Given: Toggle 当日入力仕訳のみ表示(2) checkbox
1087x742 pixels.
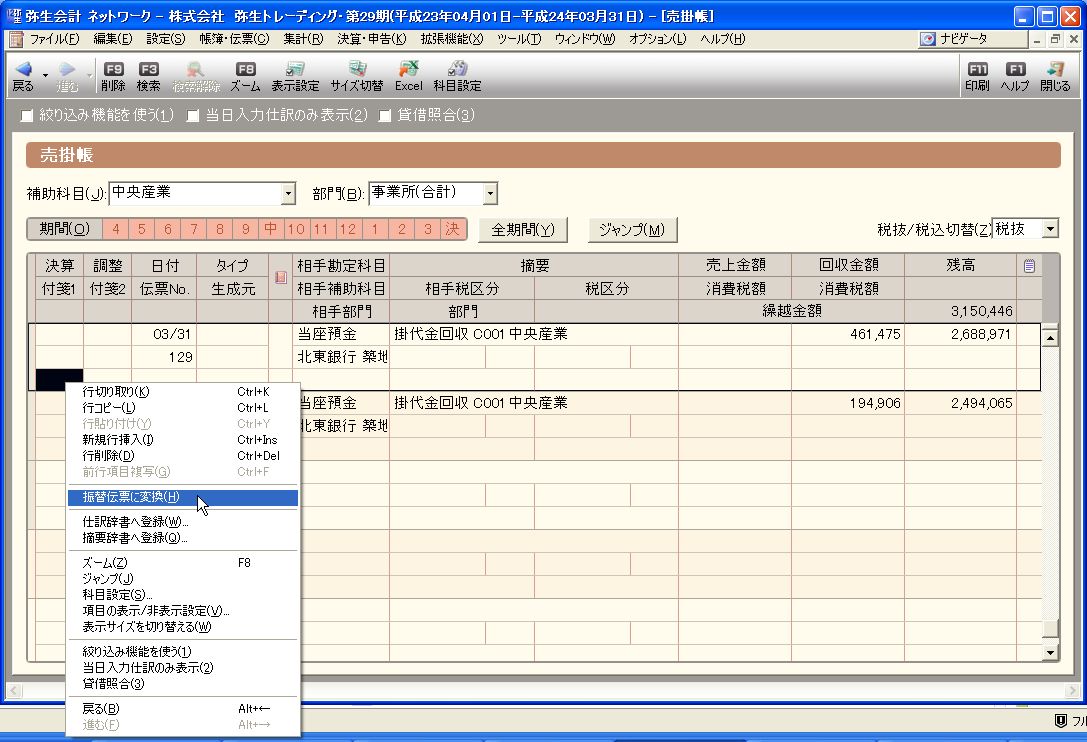Looking at the screenshot, I should click(x=193, y=116).
